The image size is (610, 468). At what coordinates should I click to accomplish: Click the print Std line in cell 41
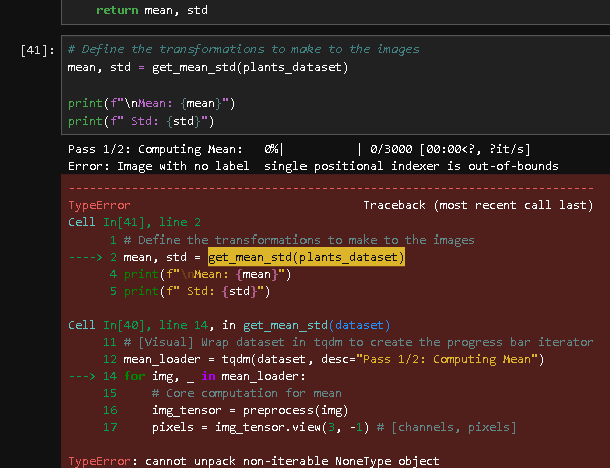[x=141, y=121]
